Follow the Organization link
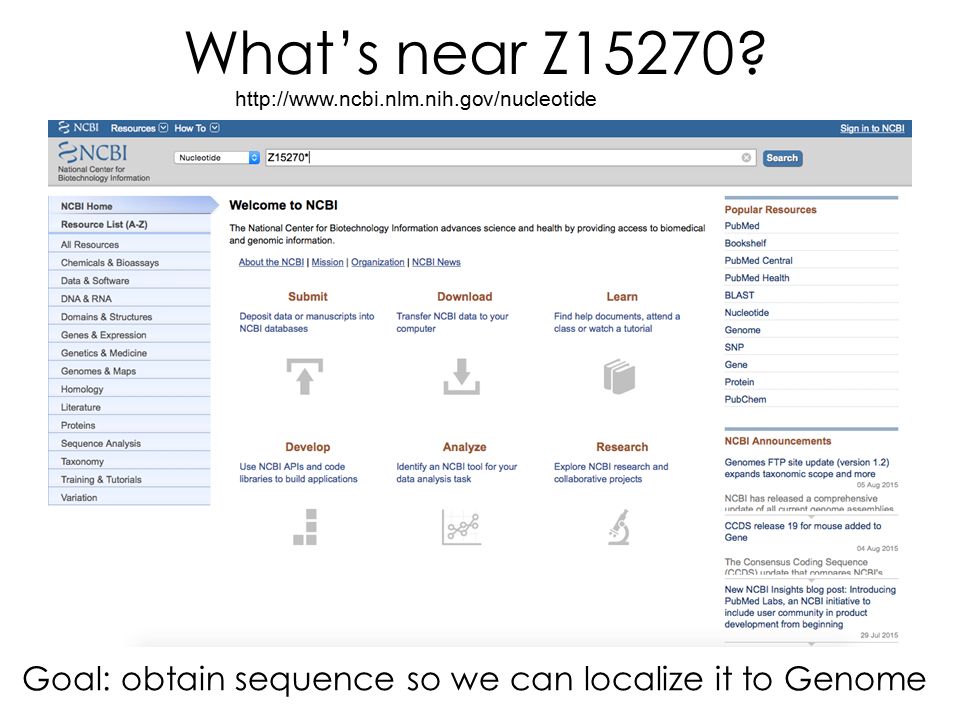The width and height of the screenshot is (960, 720). click(378, 262)
